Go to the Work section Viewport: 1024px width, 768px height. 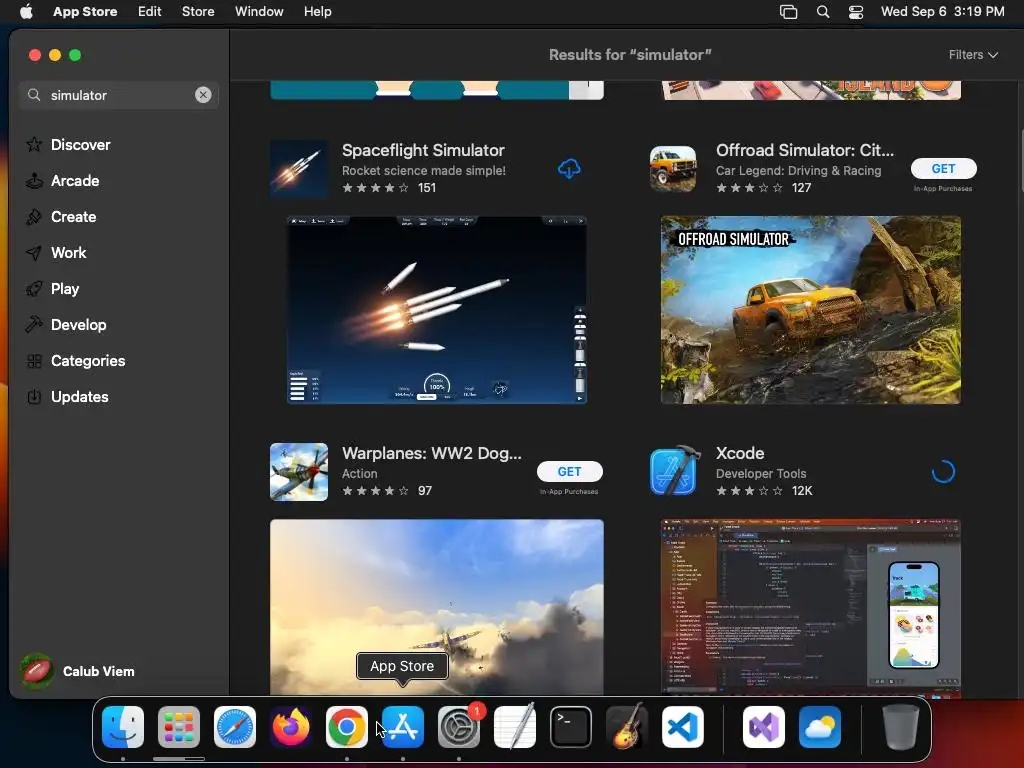click(x=56, y=253)
